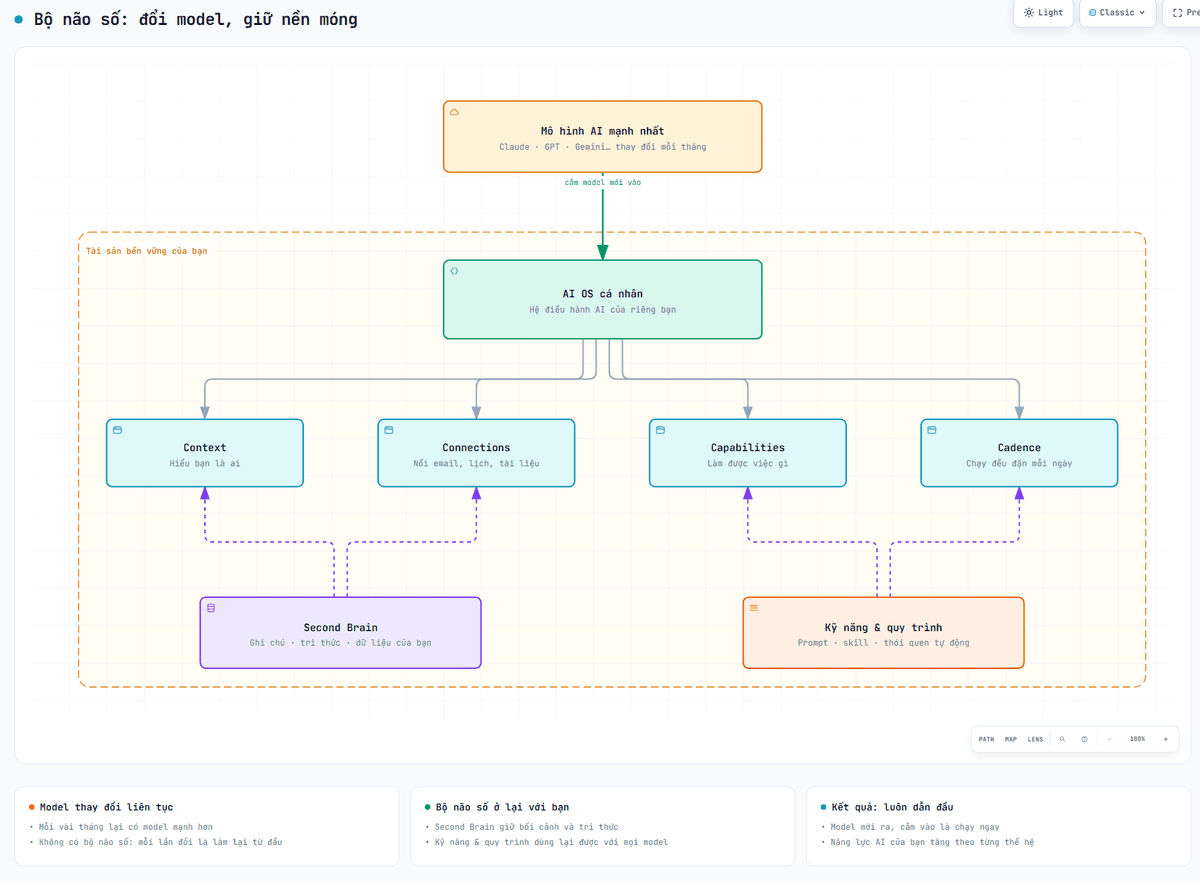Select the Cadence node title
1200x883 pixels.
(x=1019, y=448)
